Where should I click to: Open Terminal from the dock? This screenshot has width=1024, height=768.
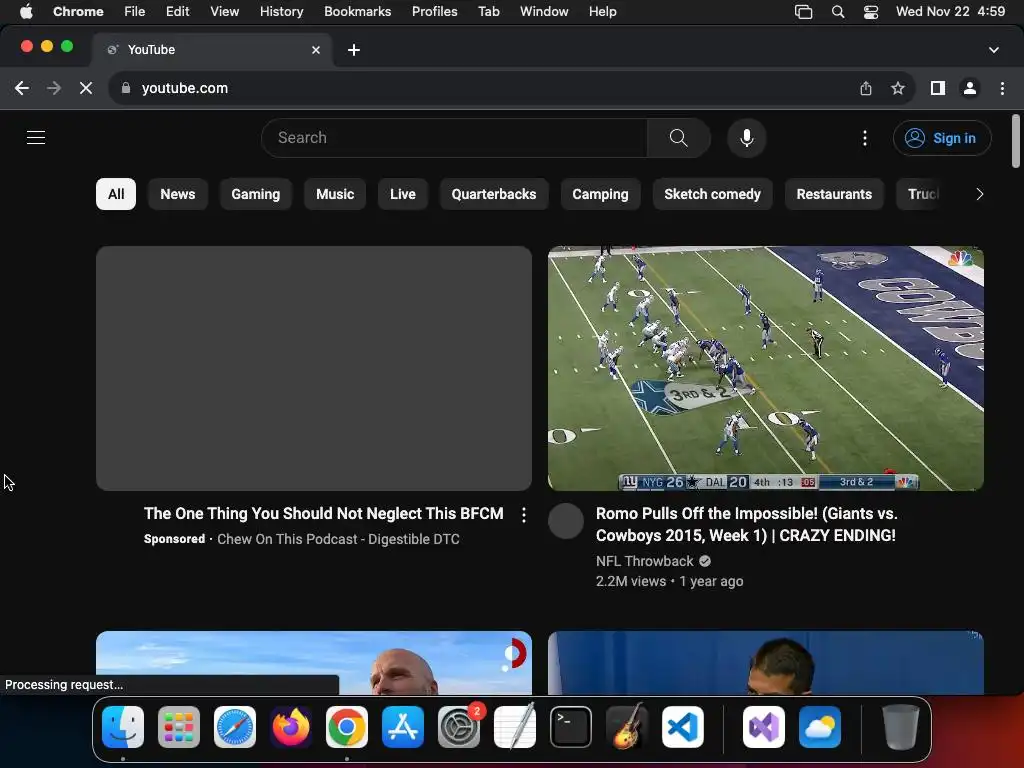tap(571, 727)
